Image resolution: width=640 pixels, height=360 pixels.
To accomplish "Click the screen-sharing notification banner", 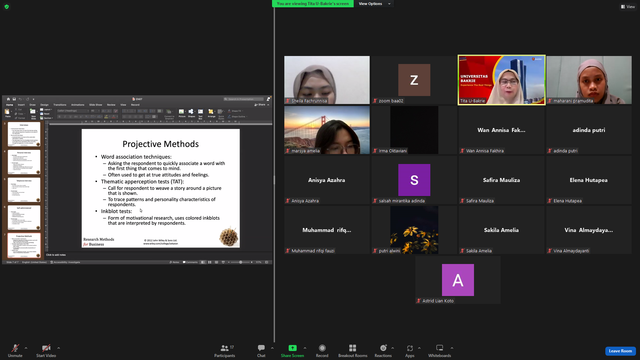I will click(x=313, y=4).
